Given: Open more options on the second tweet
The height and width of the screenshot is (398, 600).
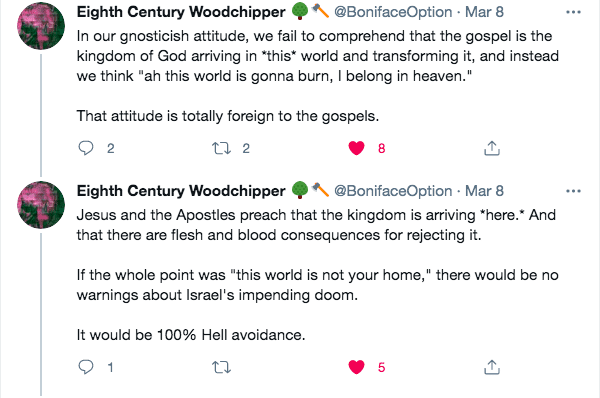Looking at the screenshot, I should coord(573,191).
